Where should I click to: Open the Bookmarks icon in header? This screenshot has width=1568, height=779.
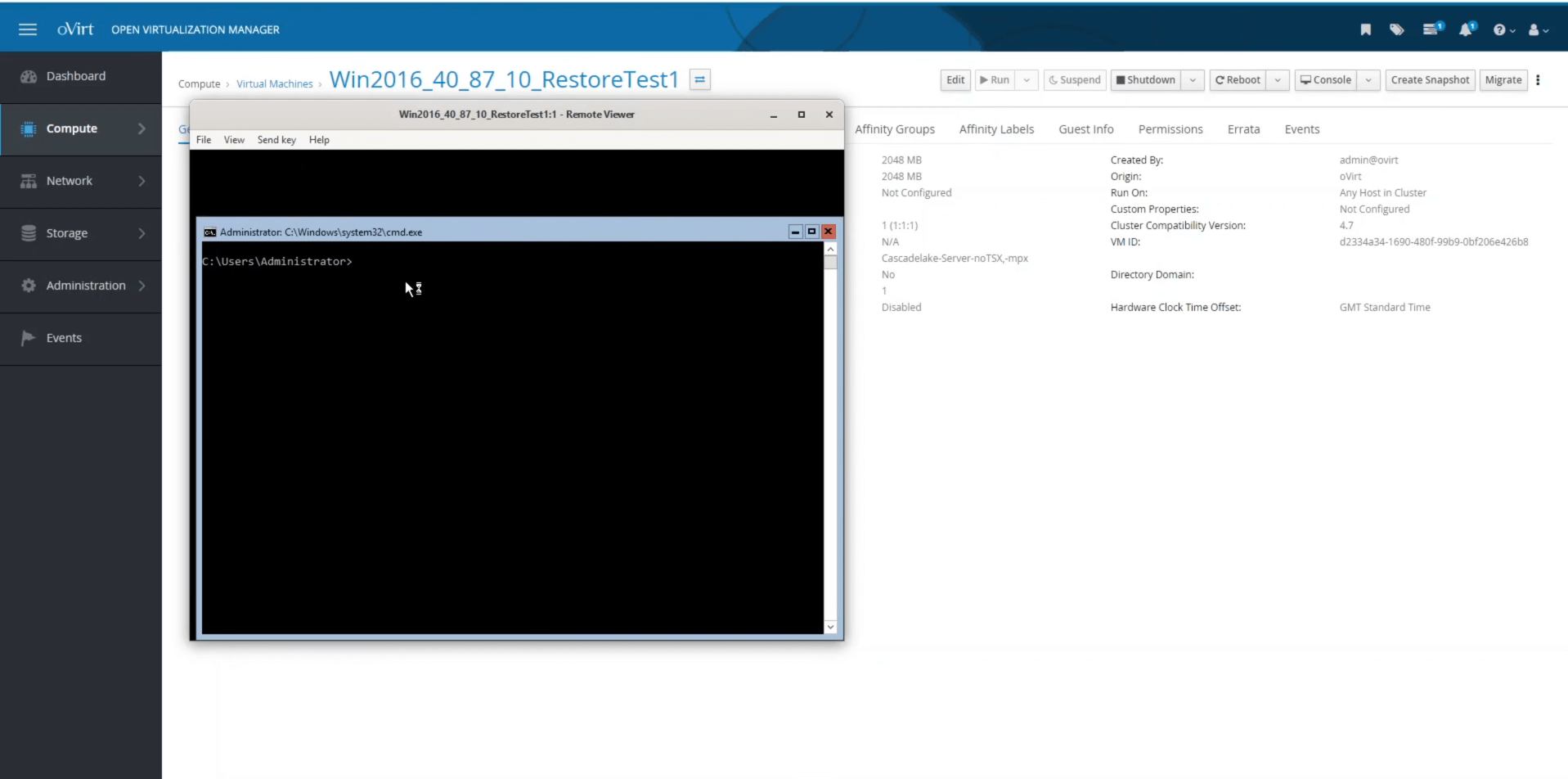[x=1365, y=29]
